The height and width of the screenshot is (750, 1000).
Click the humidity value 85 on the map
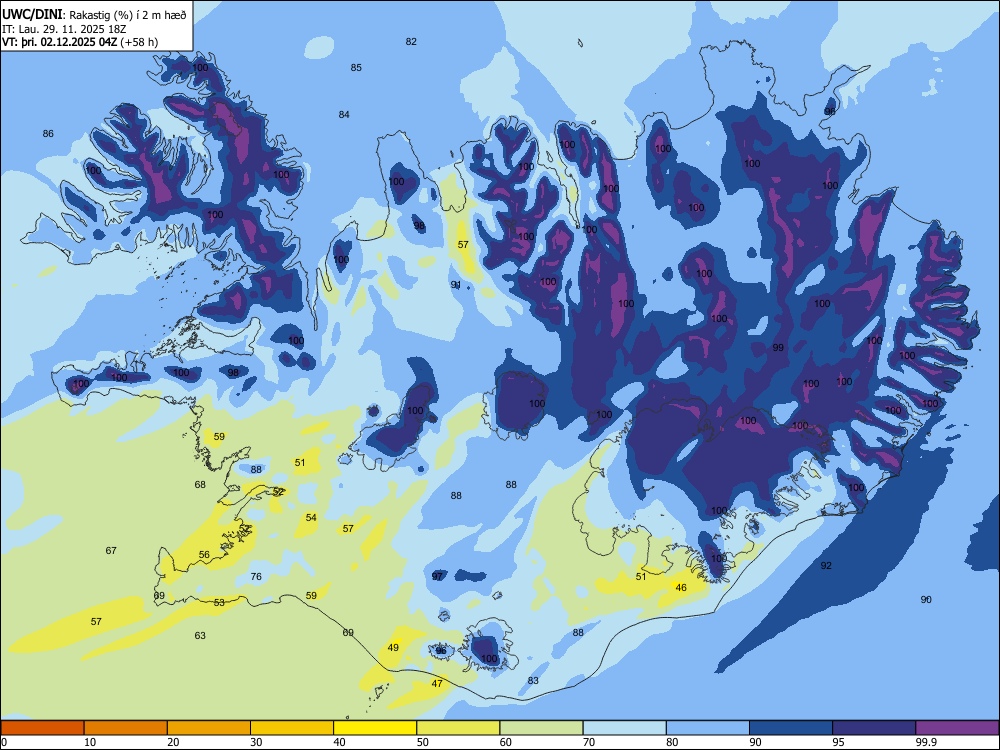[356, 68]
